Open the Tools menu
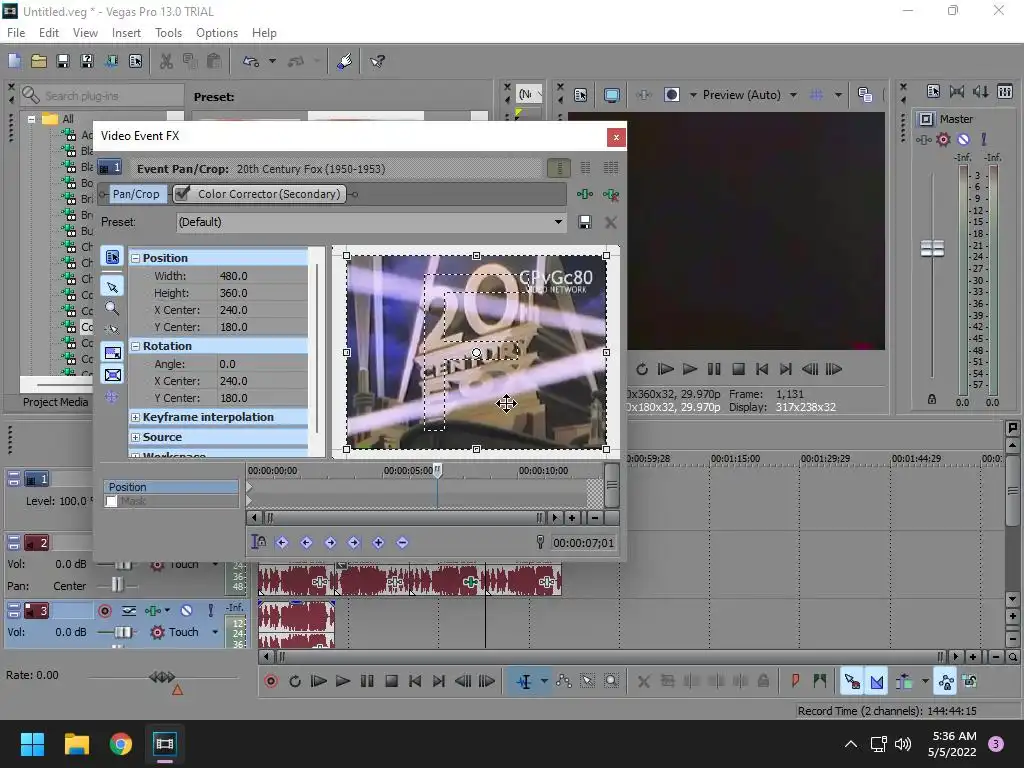This screenshot has height=768, width=1024. pos(168,33)
